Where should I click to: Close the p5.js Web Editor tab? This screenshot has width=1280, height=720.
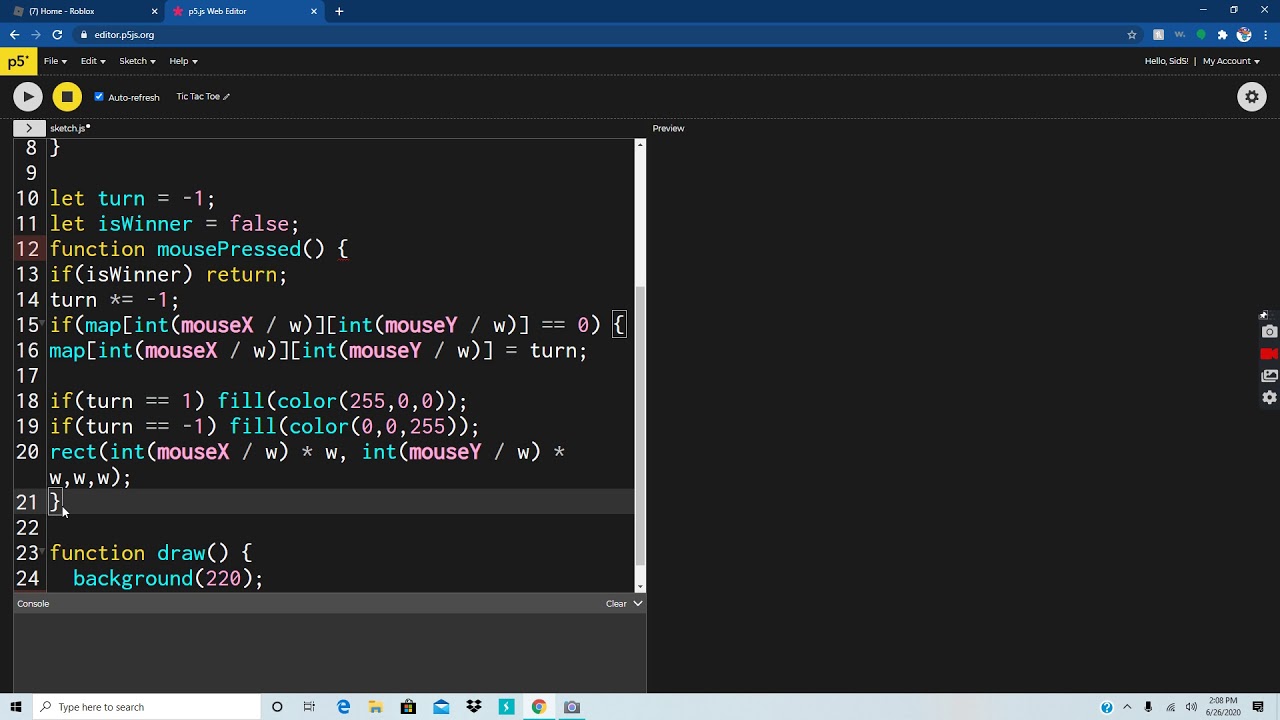(314, 11)
